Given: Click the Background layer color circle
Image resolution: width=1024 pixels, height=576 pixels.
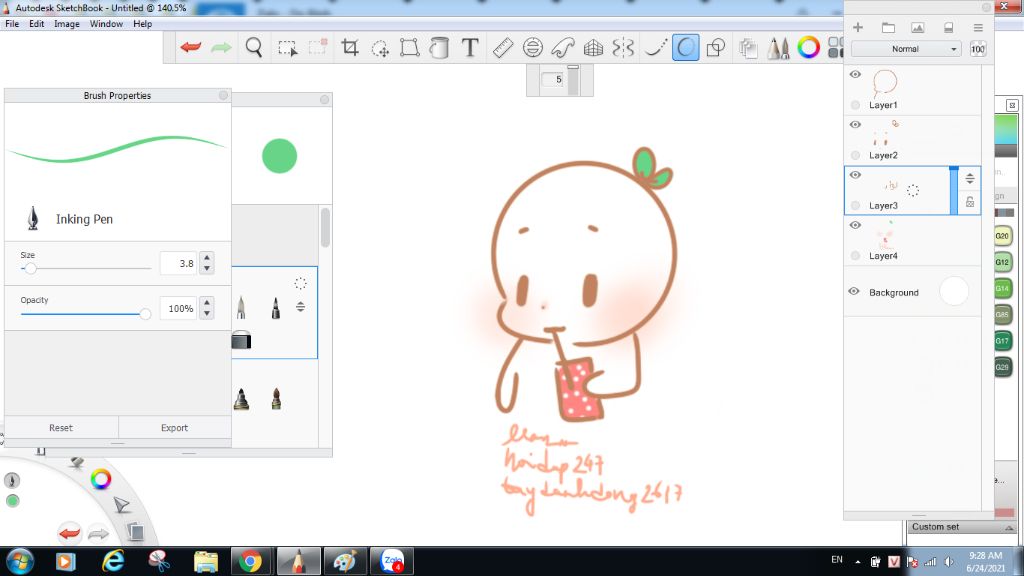Looking at the screenshot, I should pos(953,291).
